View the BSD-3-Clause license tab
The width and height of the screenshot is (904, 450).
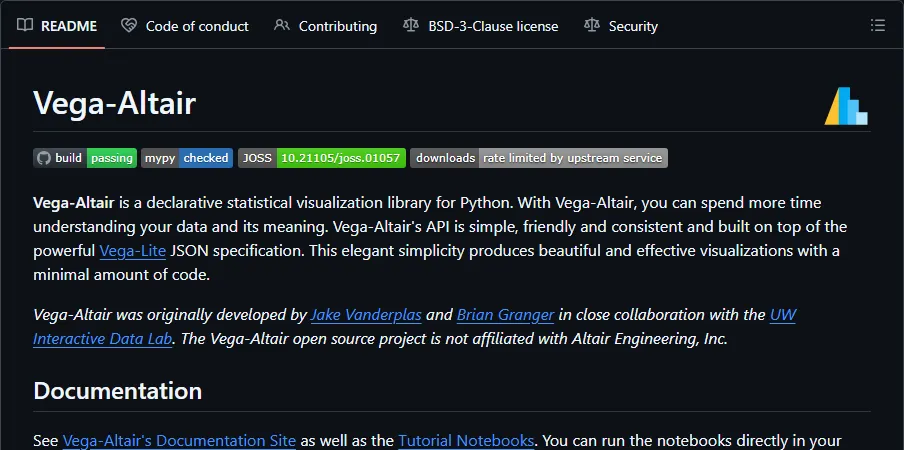pos(480,26)
